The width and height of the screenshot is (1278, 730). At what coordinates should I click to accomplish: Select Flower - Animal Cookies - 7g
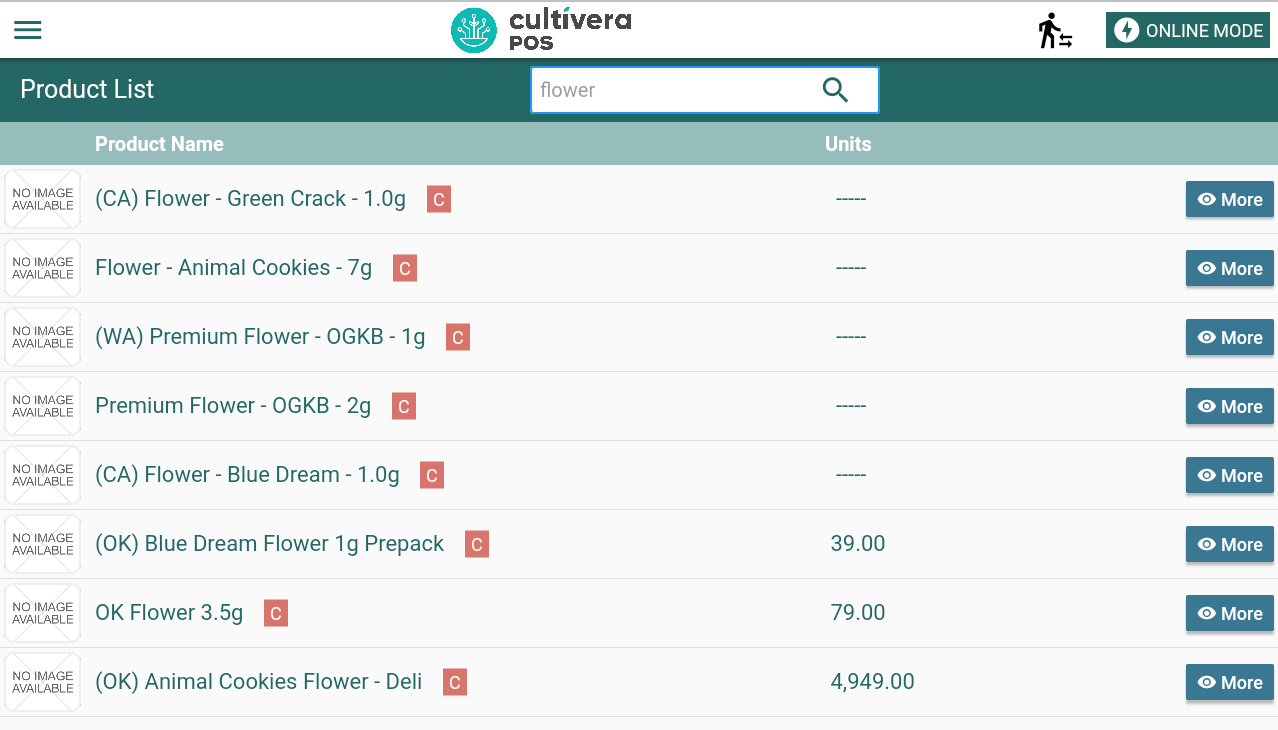click(233, 268)
